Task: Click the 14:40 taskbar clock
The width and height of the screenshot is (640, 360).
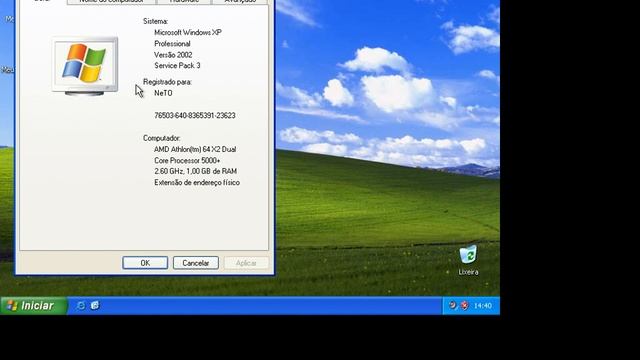Action: [483, 306]
